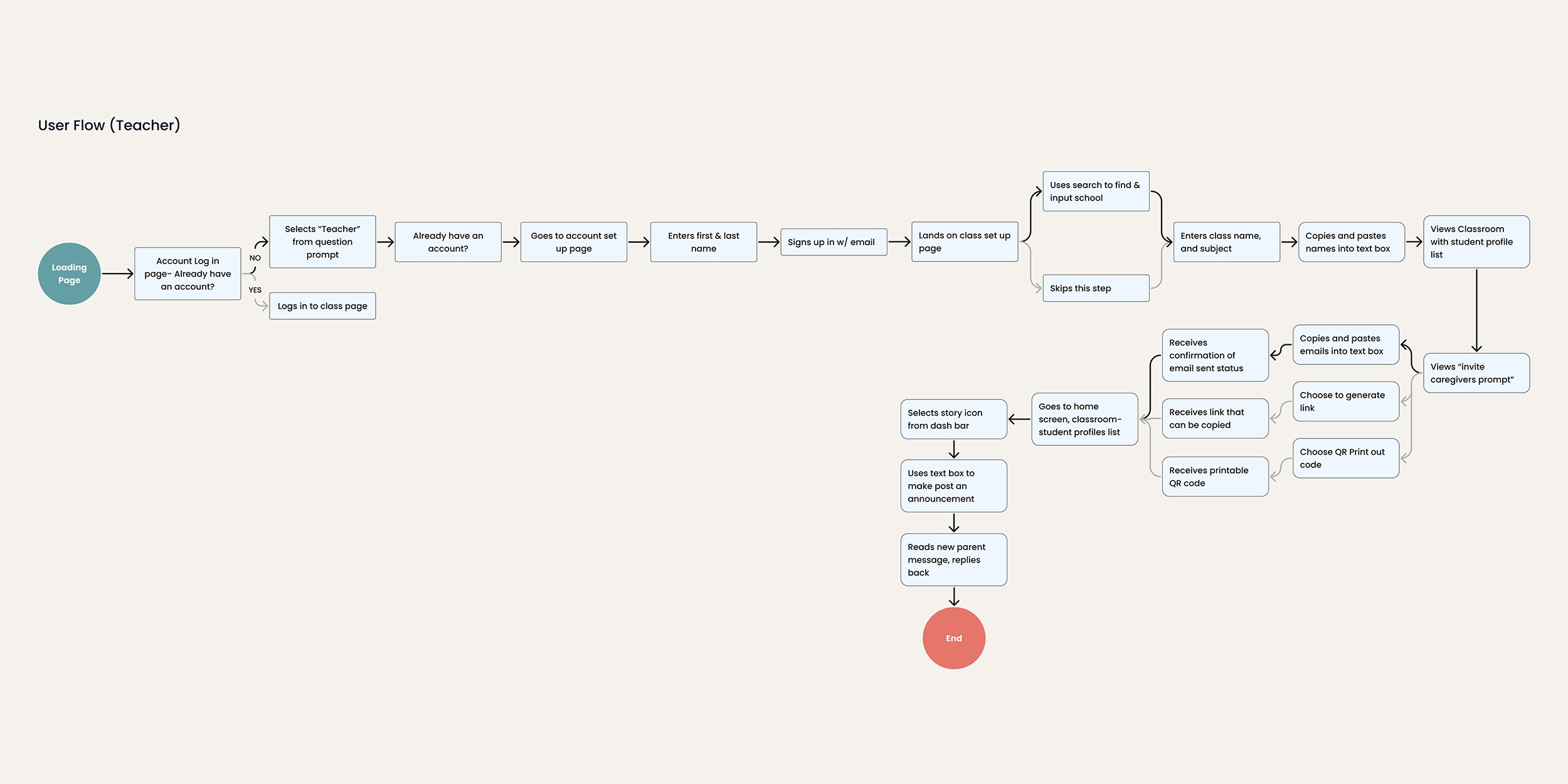Select the 'Selects story icon from dash bar' node
Viewport: 1568px width, 784px height.
point(953,419)
